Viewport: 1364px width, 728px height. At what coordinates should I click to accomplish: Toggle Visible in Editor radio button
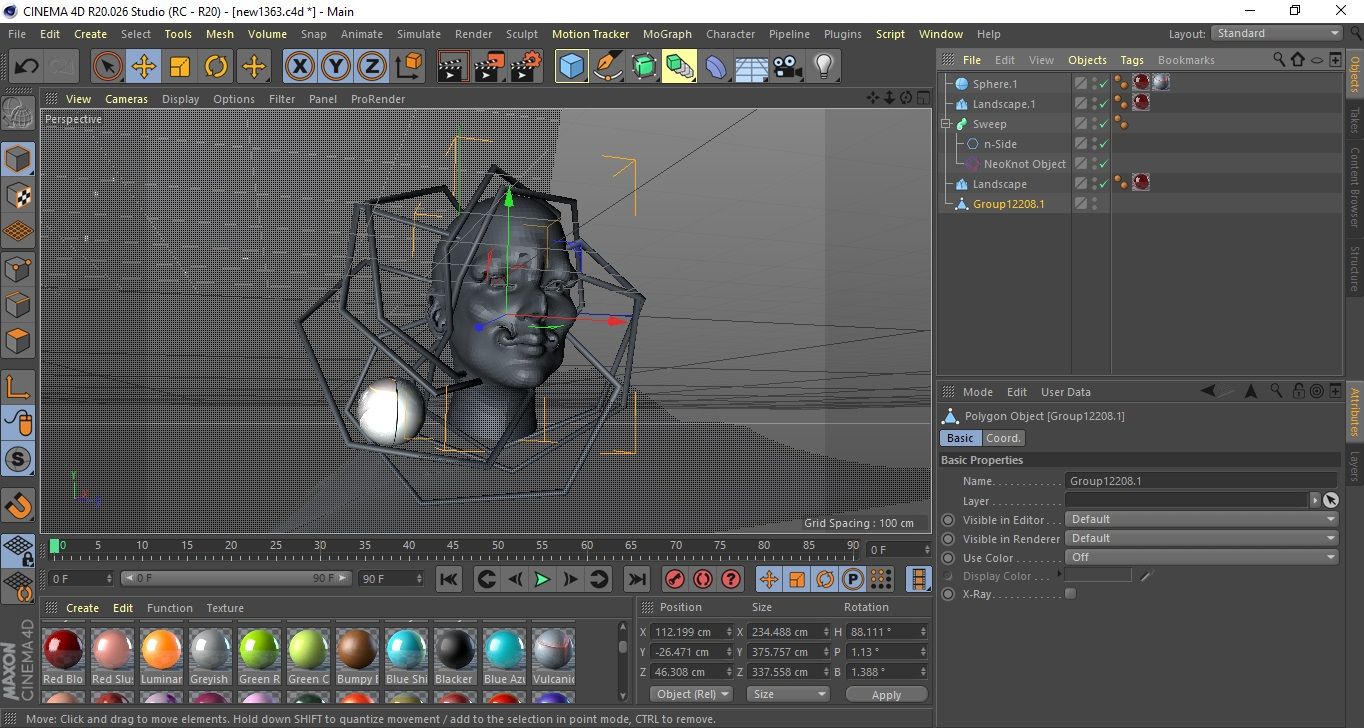tap(948, 520)
